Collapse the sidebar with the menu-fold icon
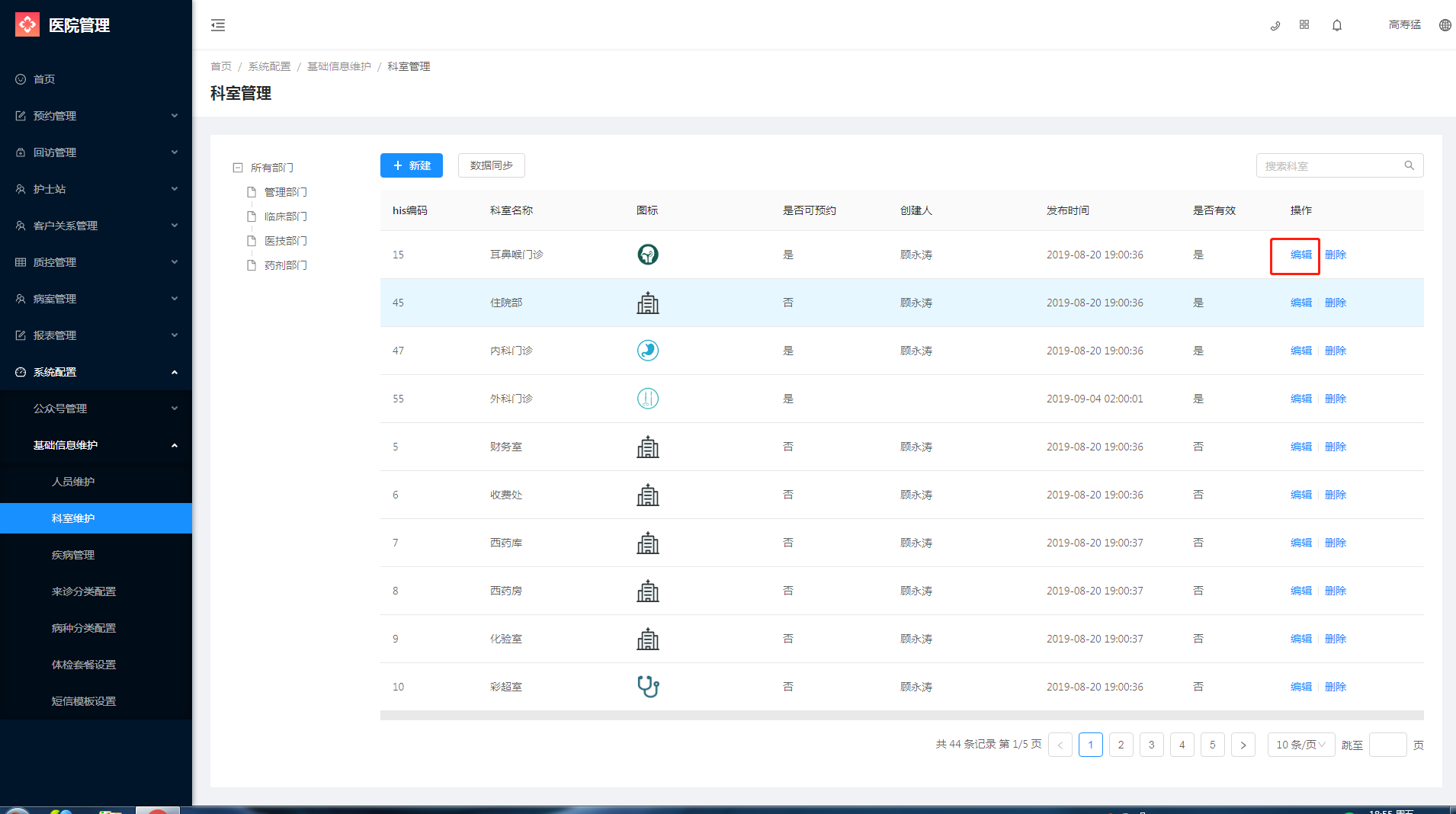This screenshot has height=814, width=1456. tap(218, 25)
